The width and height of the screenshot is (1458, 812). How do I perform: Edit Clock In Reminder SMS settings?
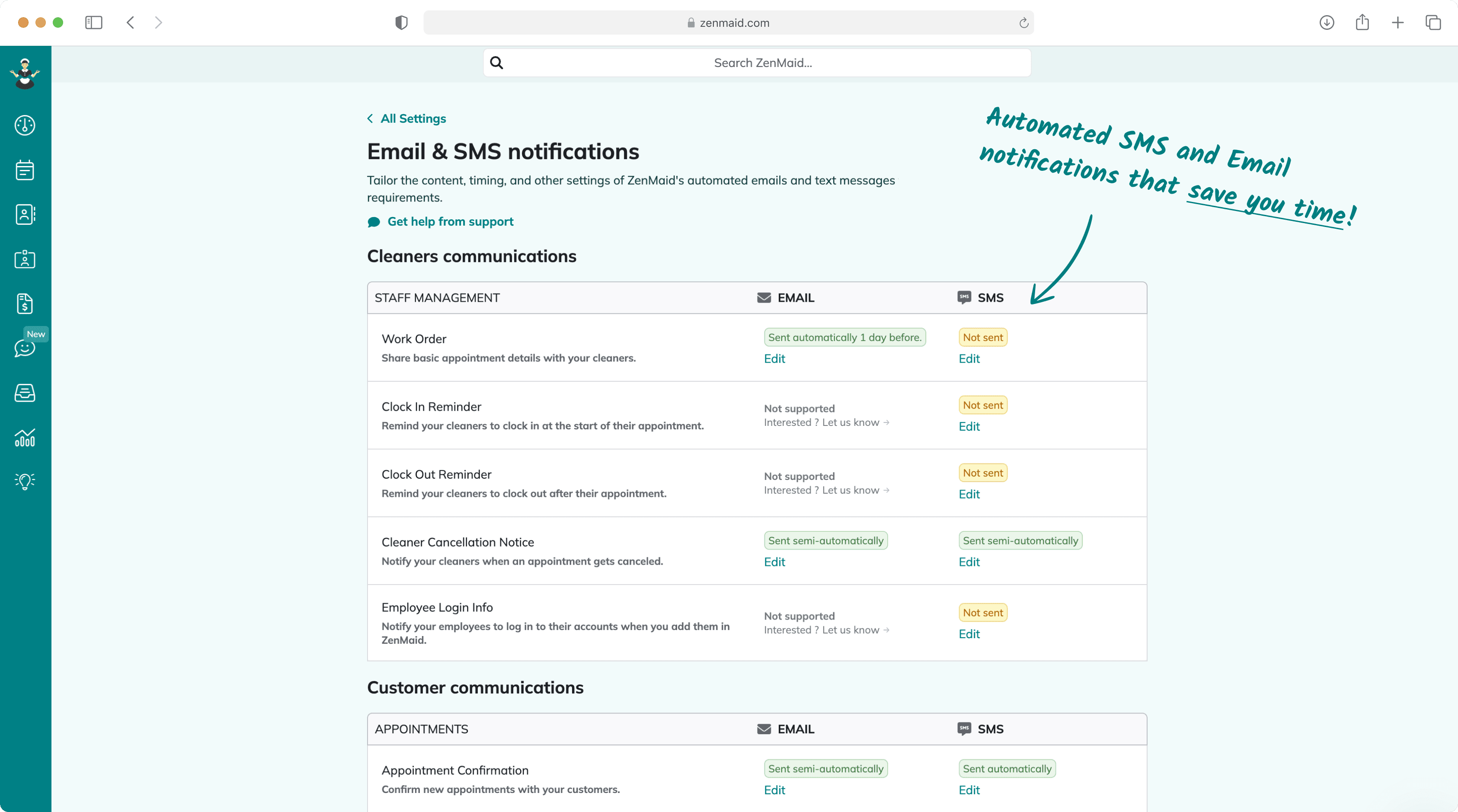pos(969,427)
